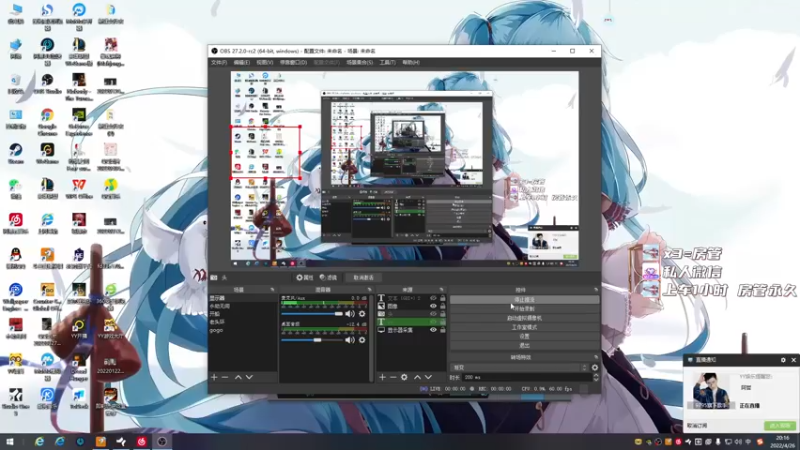Mute the Mic/Aux speaker icon
Image resolution: width=800 pixels, height=450 pixels.
pos(349,314)
